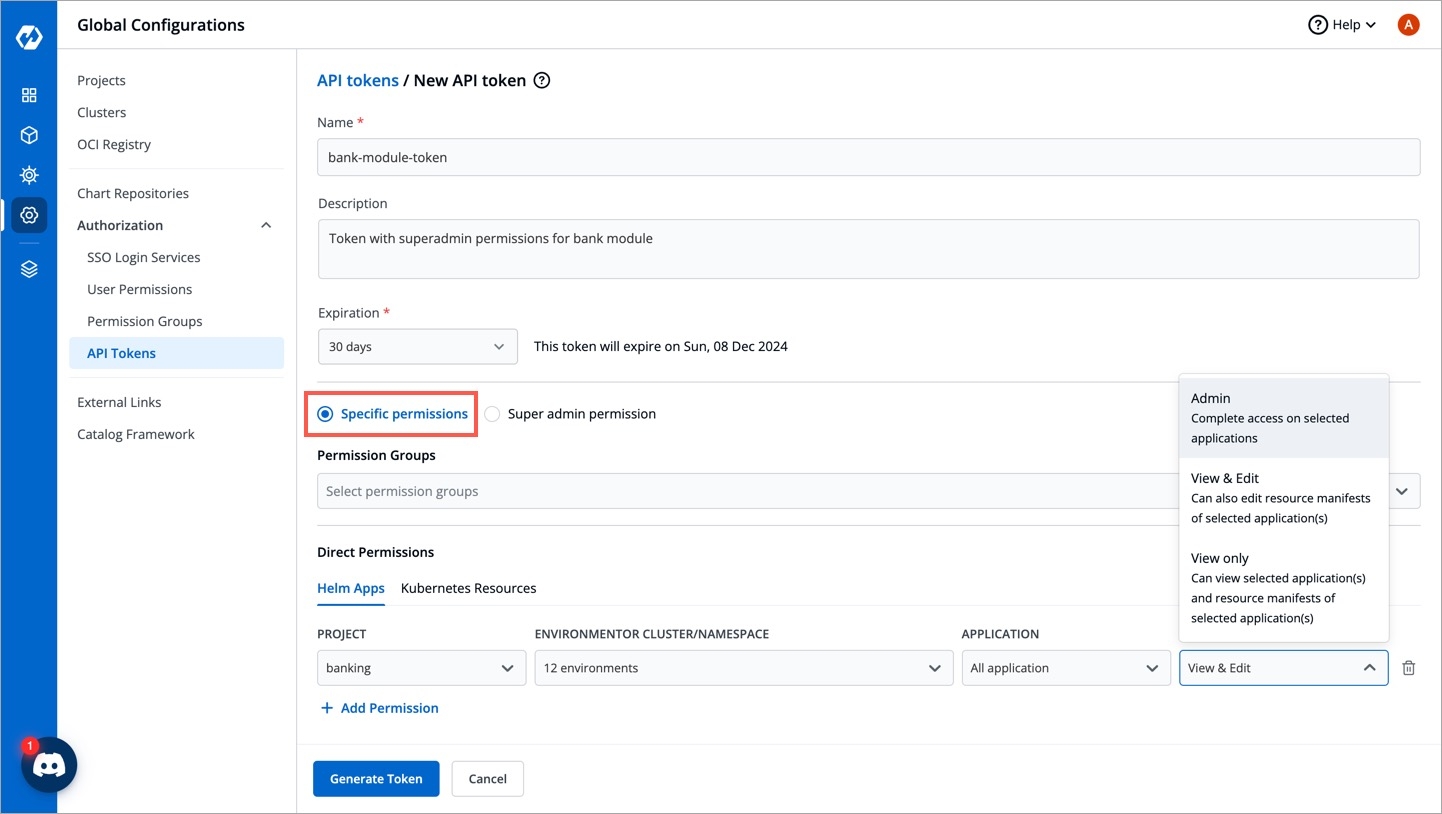This screenshot has height=814, width=1442.
Task: Click the user avatar in top right
Action: click(x=1408, y=25)
